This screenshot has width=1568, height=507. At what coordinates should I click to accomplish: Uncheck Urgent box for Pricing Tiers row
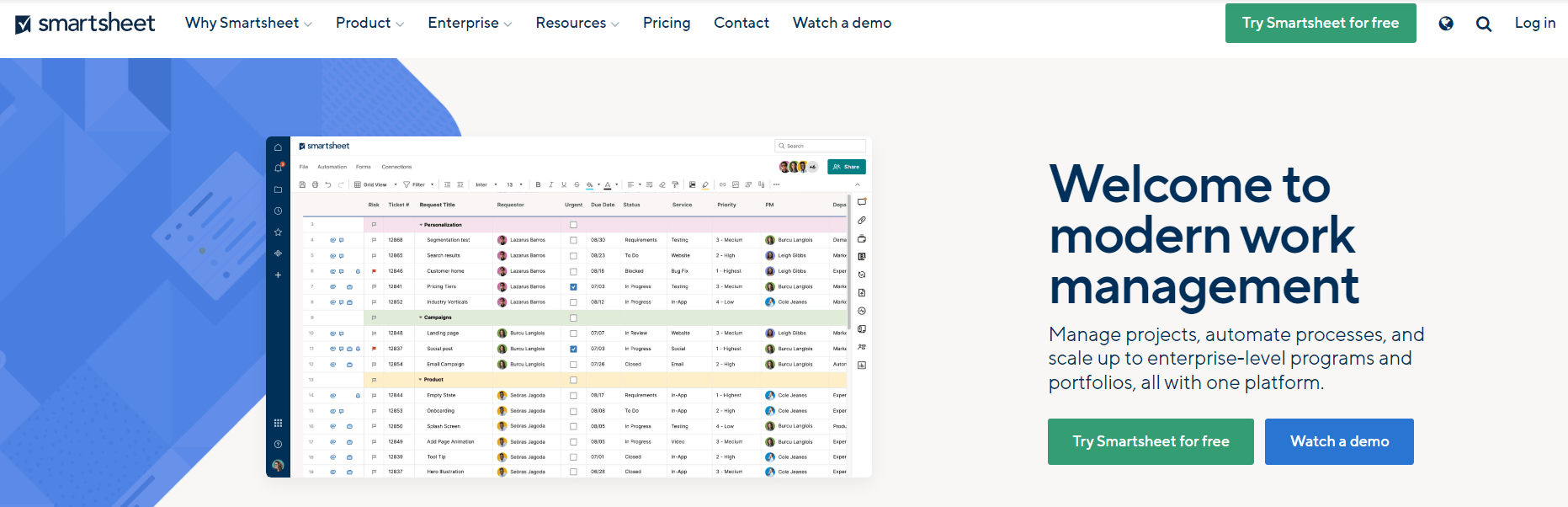(x=573, y=287)
